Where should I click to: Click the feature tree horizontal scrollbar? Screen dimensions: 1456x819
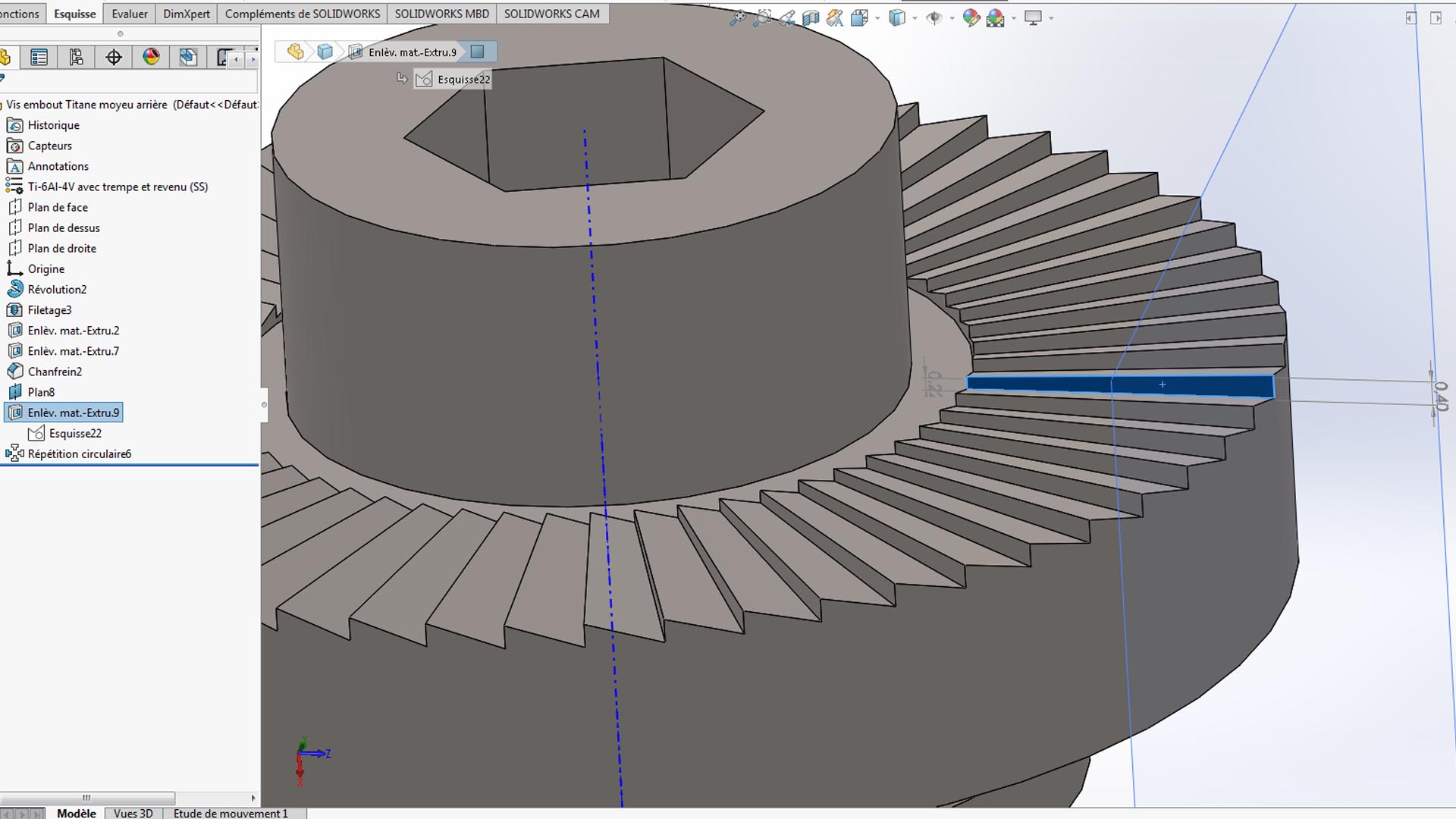[87, 798]
